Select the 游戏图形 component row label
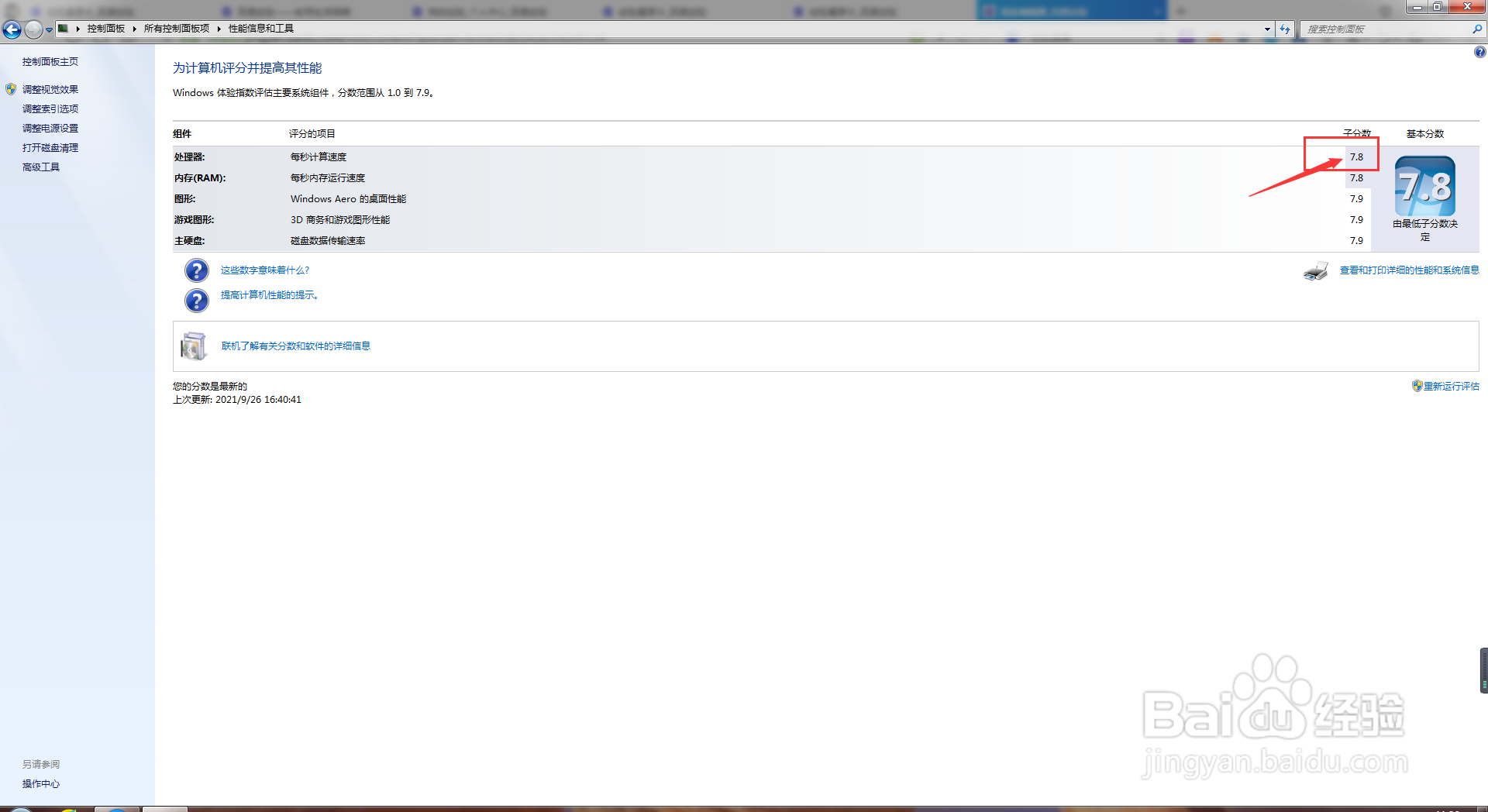1488x812 pixels. click(195, 220)
